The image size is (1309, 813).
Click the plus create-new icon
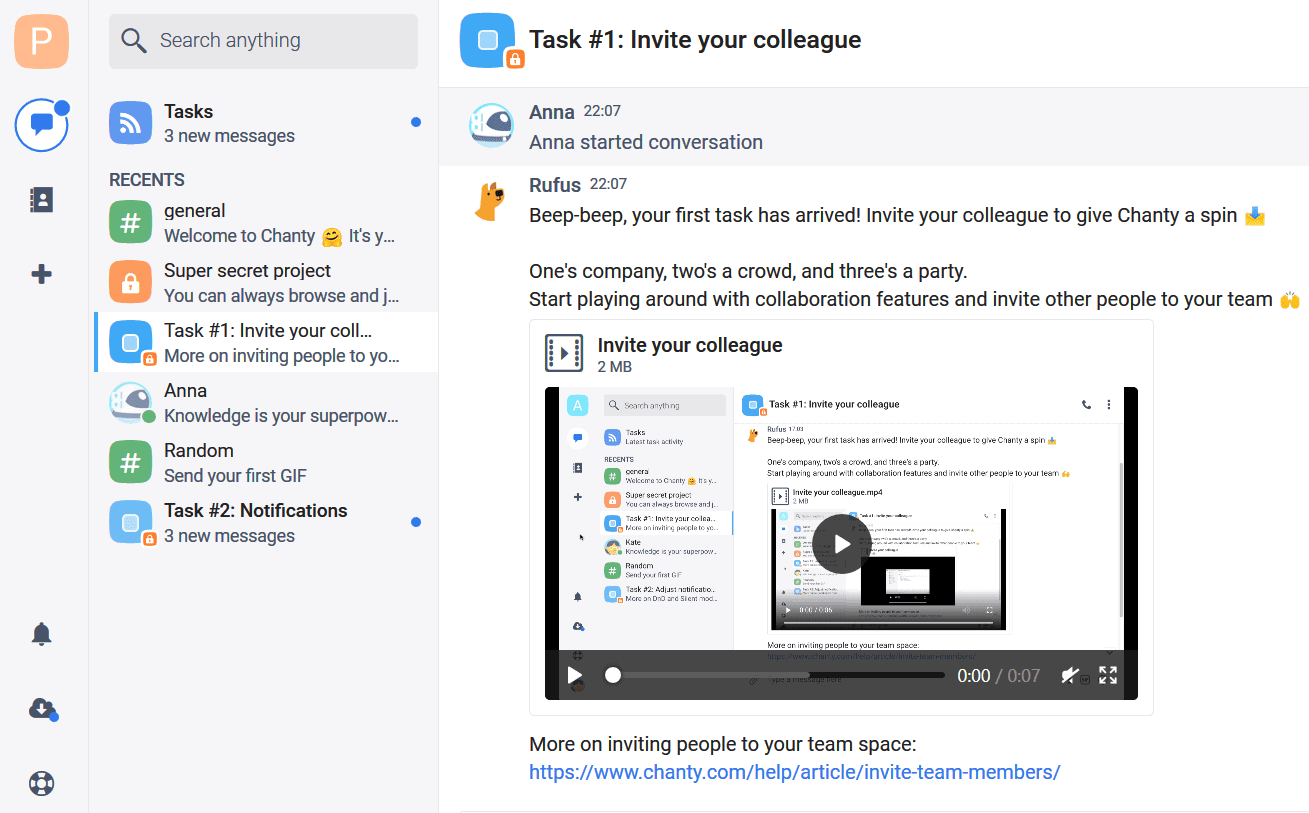click(x=41, y=274)
